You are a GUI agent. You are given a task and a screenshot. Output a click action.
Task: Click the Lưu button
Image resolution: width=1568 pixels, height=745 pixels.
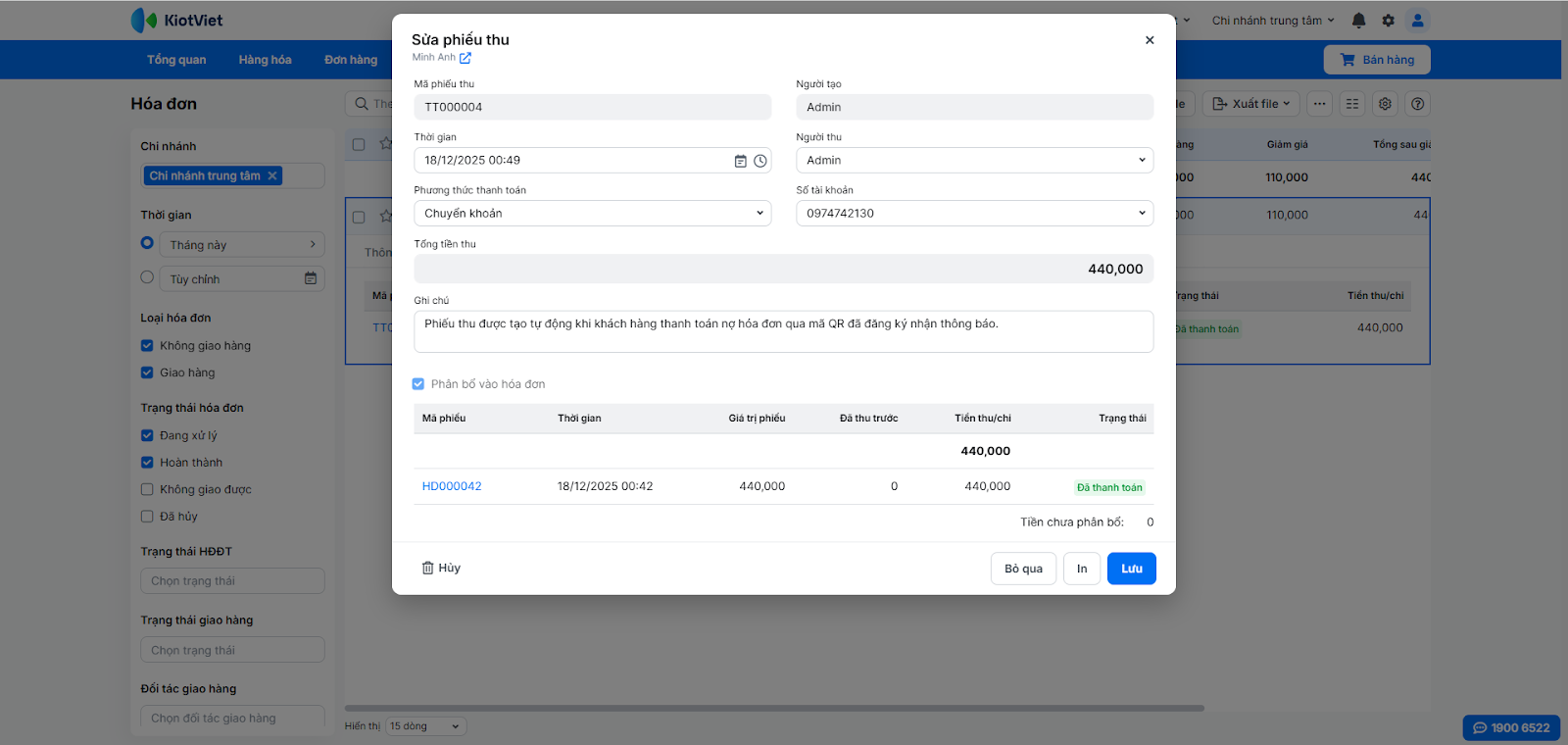coord(1131,569)
